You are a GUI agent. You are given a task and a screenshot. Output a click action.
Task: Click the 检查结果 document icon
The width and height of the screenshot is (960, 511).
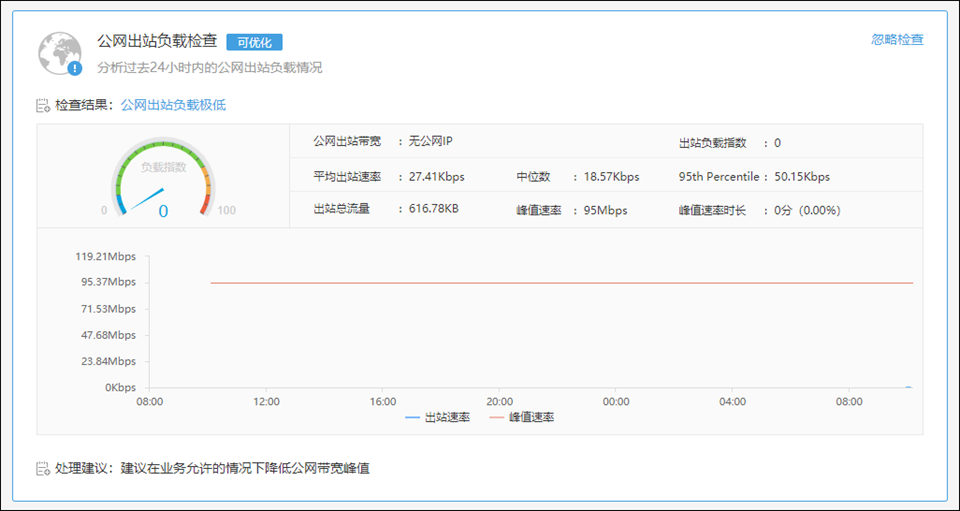click(x=43, y=105)
